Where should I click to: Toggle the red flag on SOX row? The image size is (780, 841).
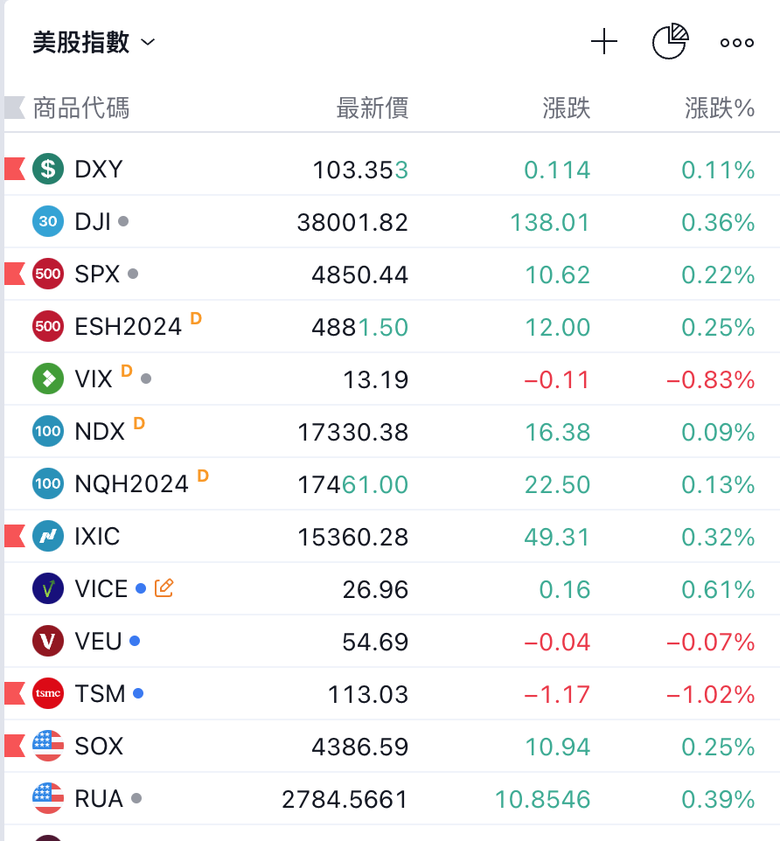14,746
